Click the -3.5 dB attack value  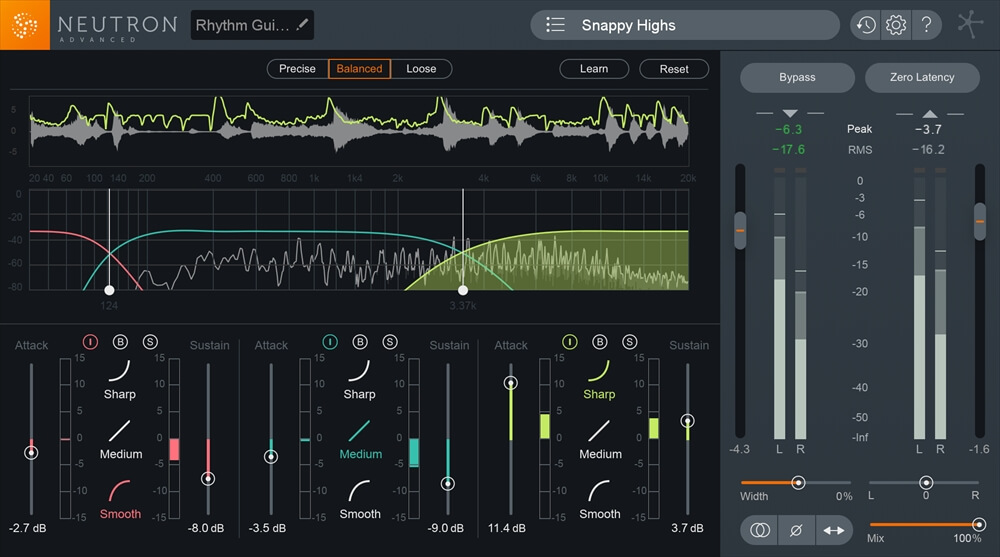[x=267, y=528]
